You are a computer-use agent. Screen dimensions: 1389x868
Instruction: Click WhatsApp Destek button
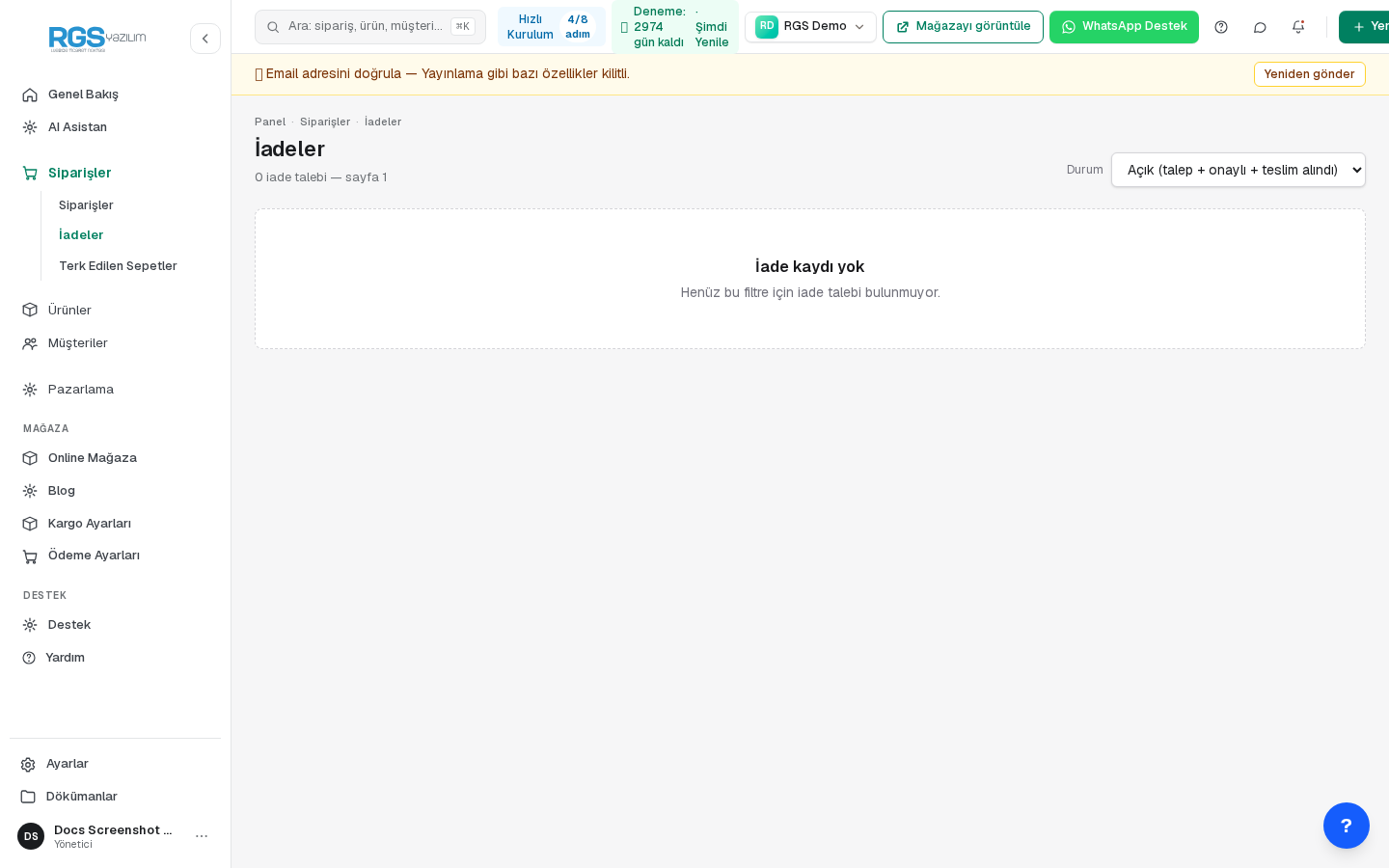pos(1124,27)
